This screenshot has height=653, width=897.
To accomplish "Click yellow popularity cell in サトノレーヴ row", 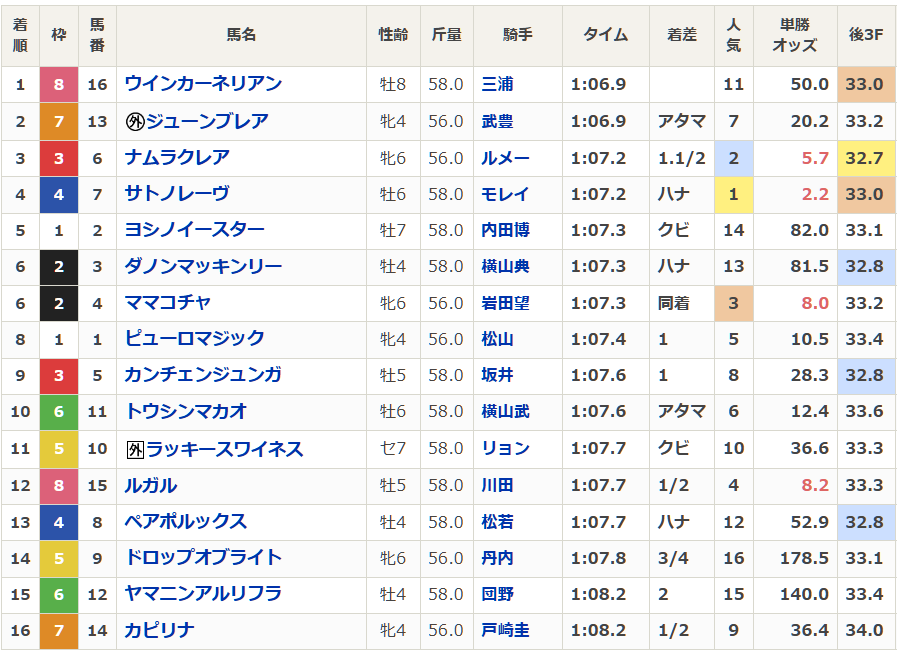I will 733,194.
